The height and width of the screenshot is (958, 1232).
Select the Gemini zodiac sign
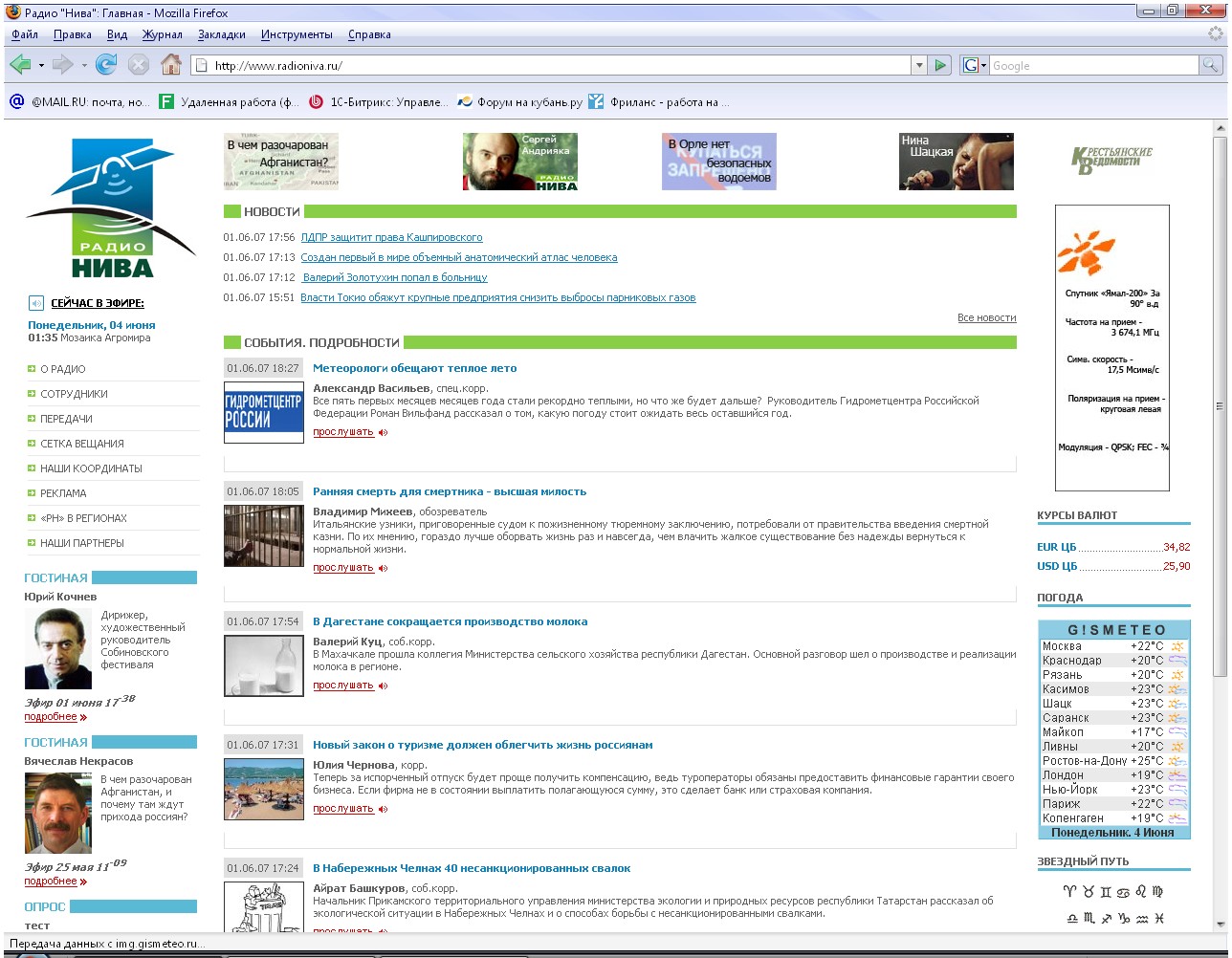(1106, 892)
